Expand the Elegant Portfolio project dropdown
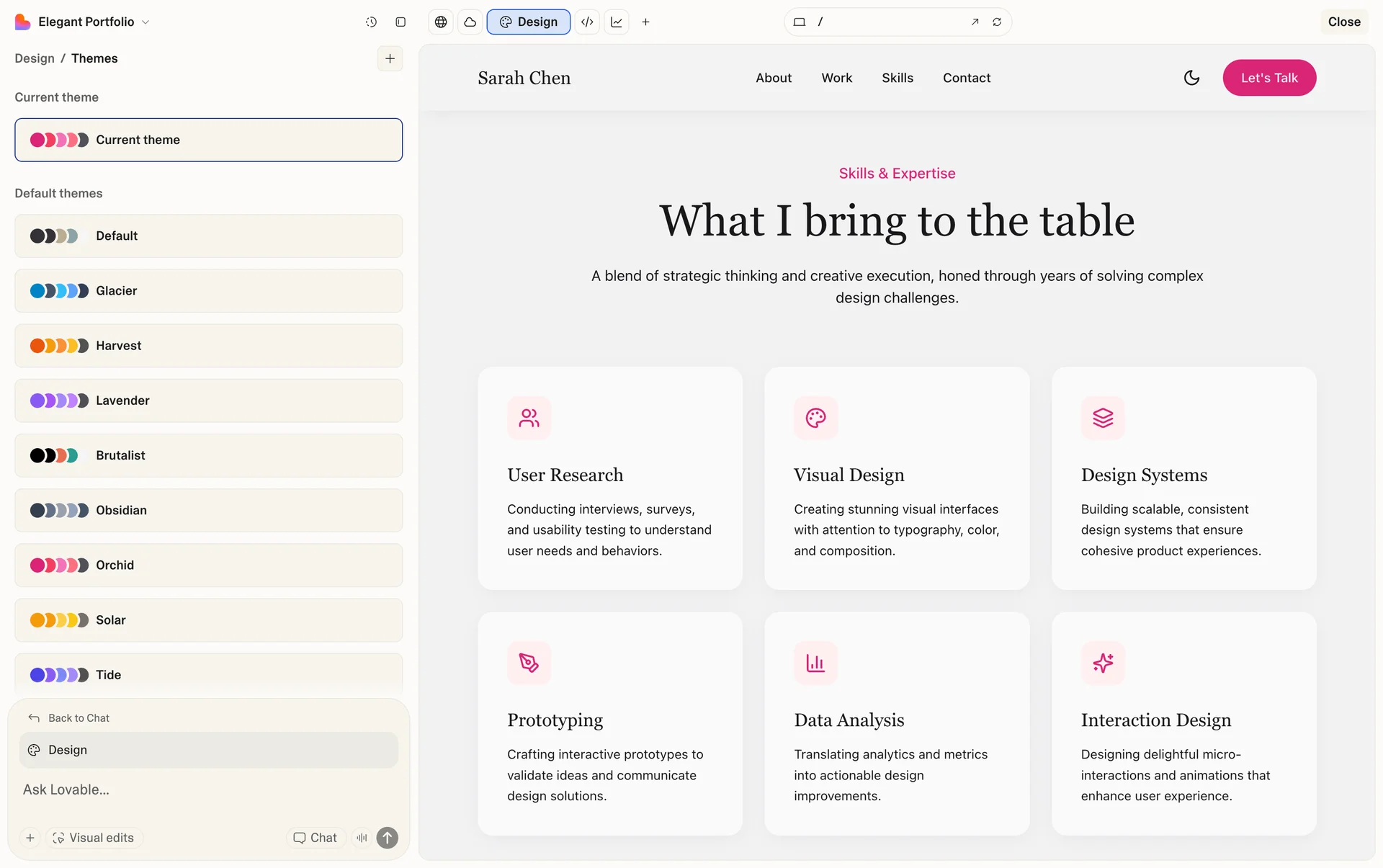 pyautogui.click(x=146, y=22)
